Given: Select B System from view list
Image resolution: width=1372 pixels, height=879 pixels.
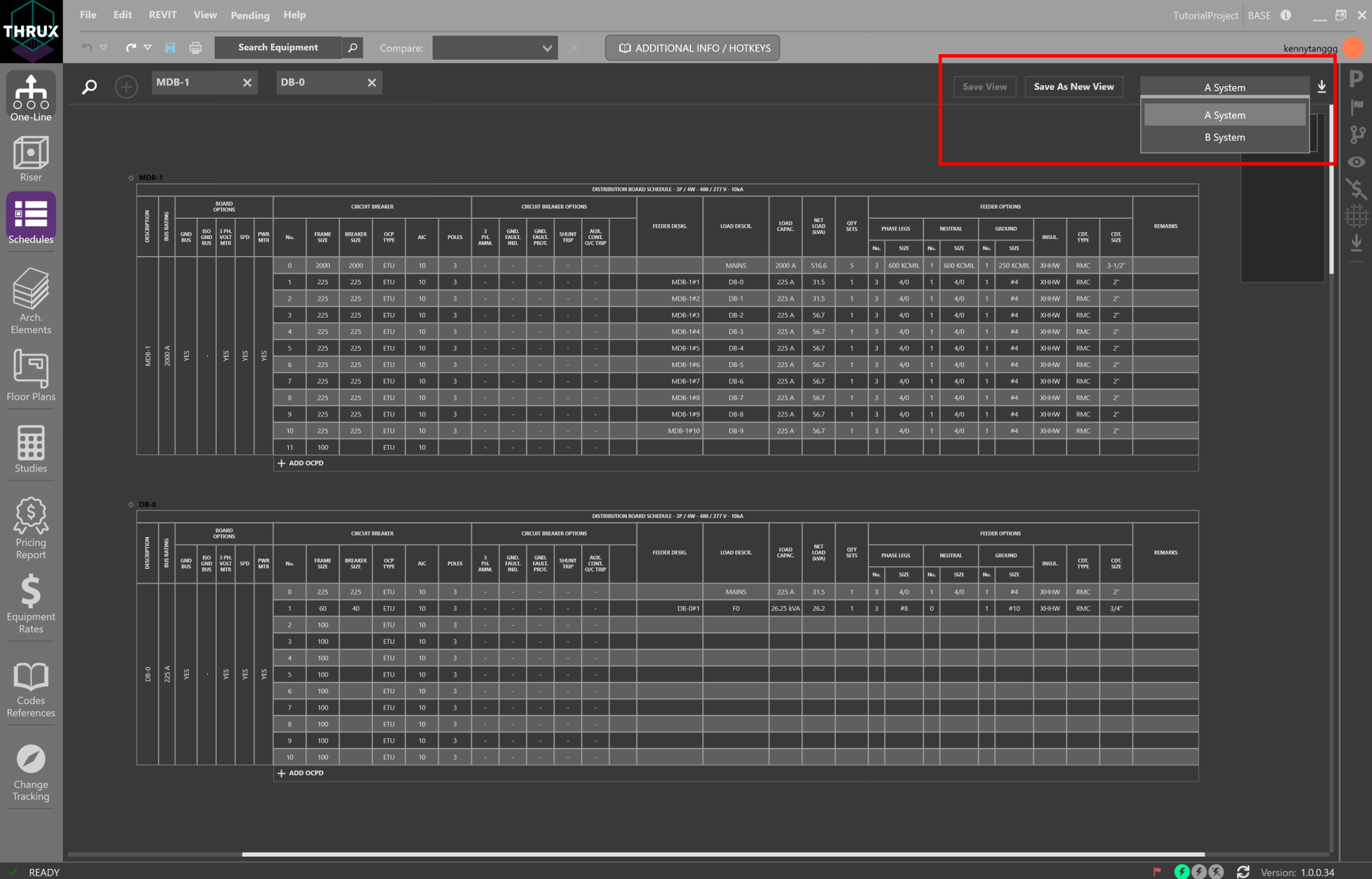Looking at the screenshot, I should click(x=1224, y=137).
